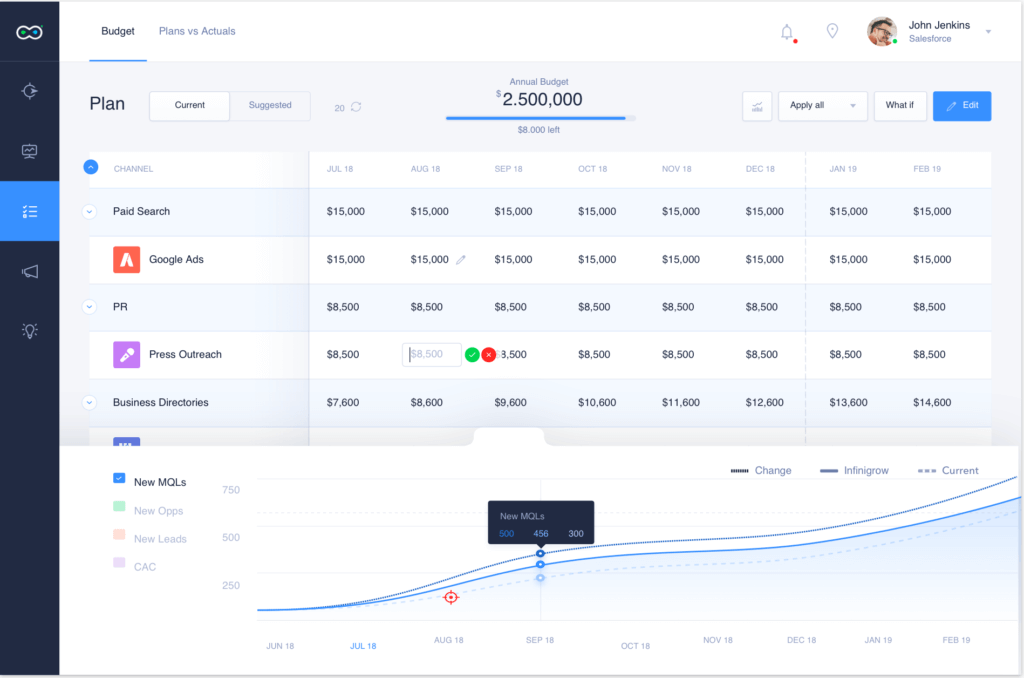Click the blue Edit button
This screenshot has height=678, width=1024.
point(961,106)
